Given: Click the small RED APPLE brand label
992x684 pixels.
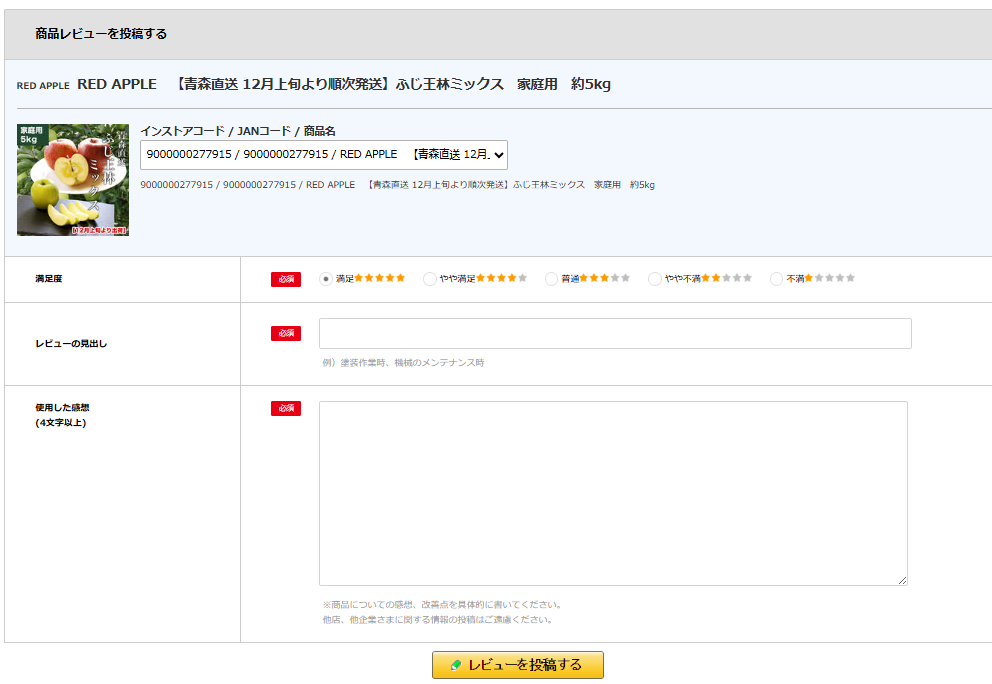Looking at the screenshot, I should 43,85.
